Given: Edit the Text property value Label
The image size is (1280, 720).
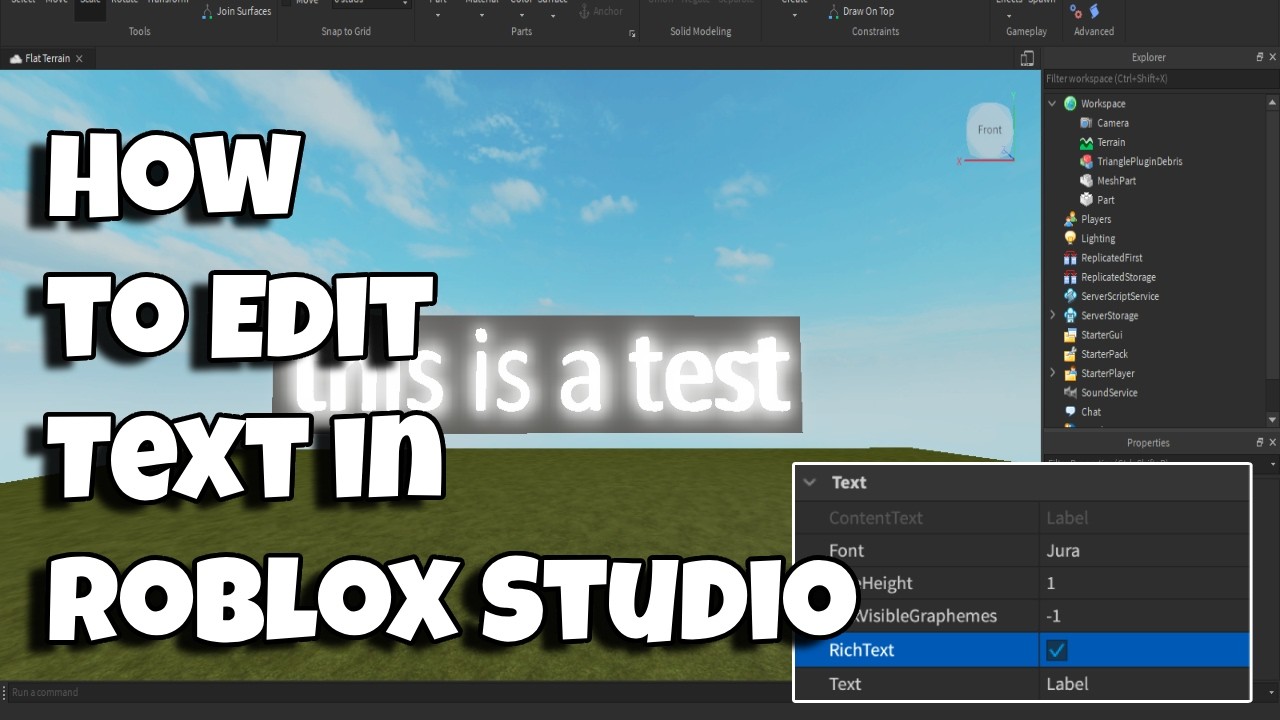Looking at the screenshot, I should click(x=1144, y=684).
